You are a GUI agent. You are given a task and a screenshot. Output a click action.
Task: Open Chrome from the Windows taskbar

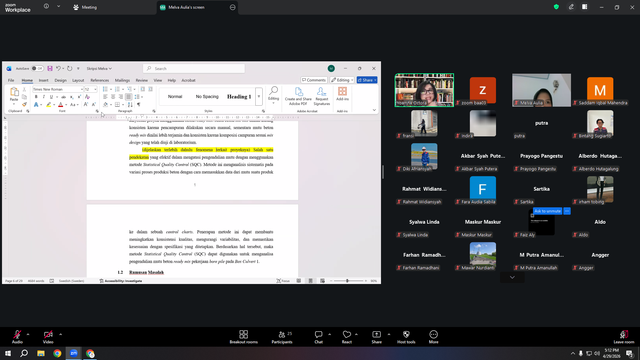[x=57, y=353]
